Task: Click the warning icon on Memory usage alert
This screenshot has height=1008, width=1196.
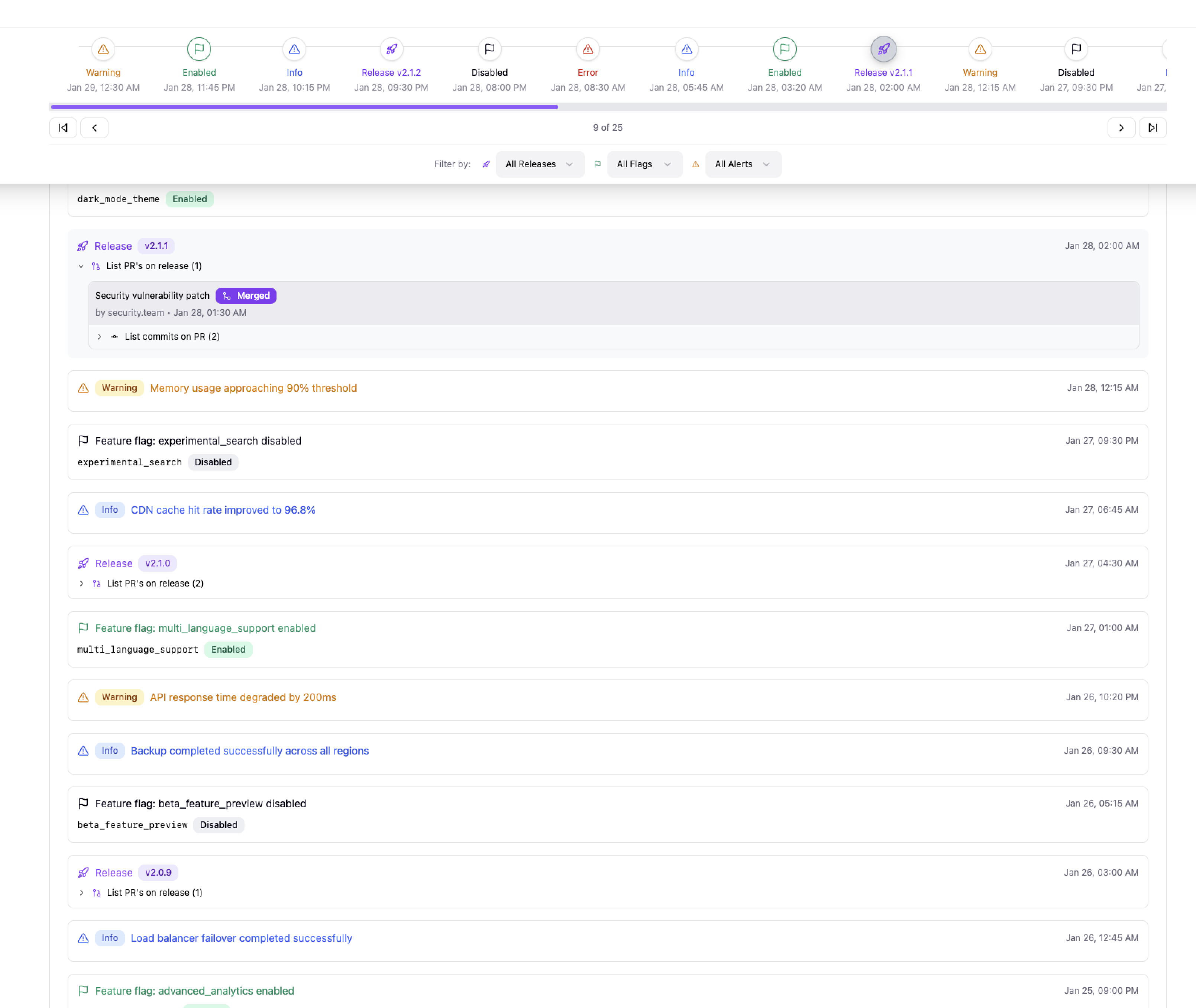Action: click(83, 388)
